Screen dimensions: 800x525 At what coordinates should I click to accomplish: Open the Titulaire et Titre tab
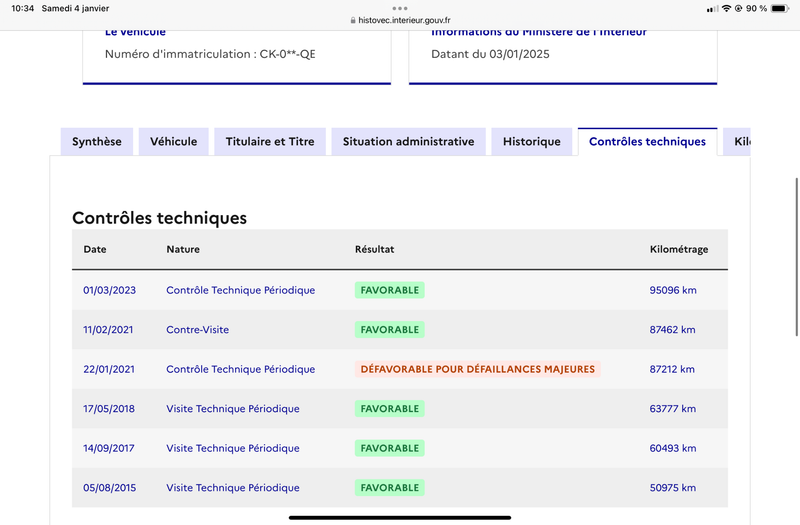270,141
